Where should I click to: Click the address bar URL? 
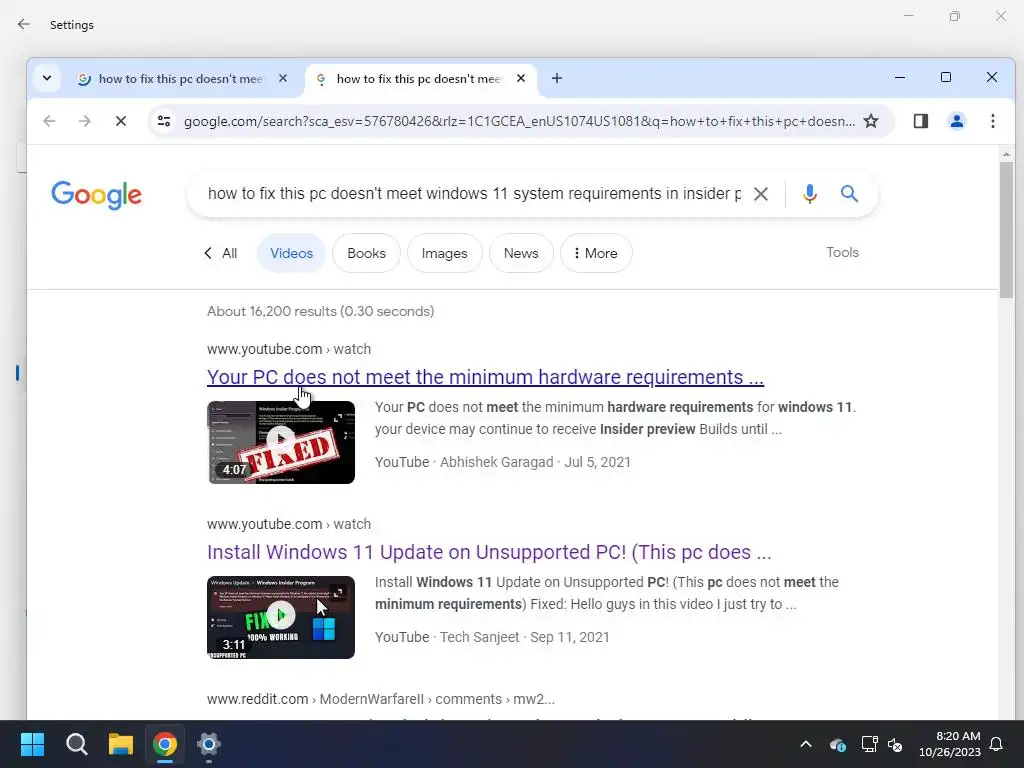tap(519, 121)
